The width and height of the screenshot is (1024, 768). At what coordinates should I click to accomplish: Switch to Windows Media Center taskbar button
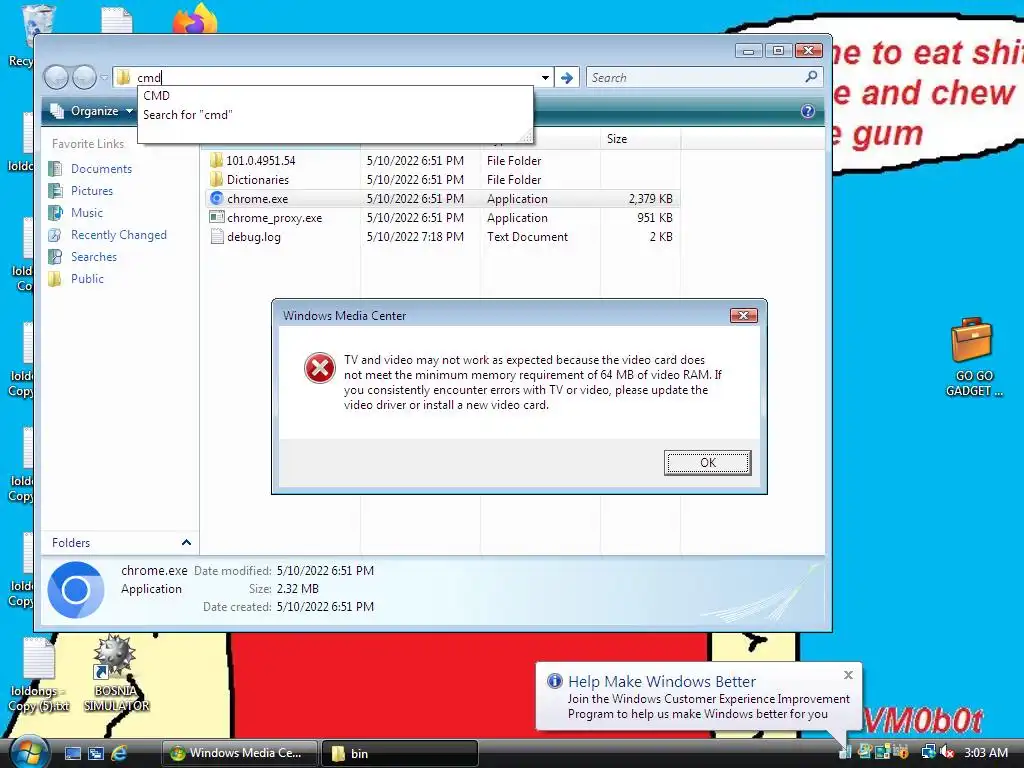[x=239, y=753]
